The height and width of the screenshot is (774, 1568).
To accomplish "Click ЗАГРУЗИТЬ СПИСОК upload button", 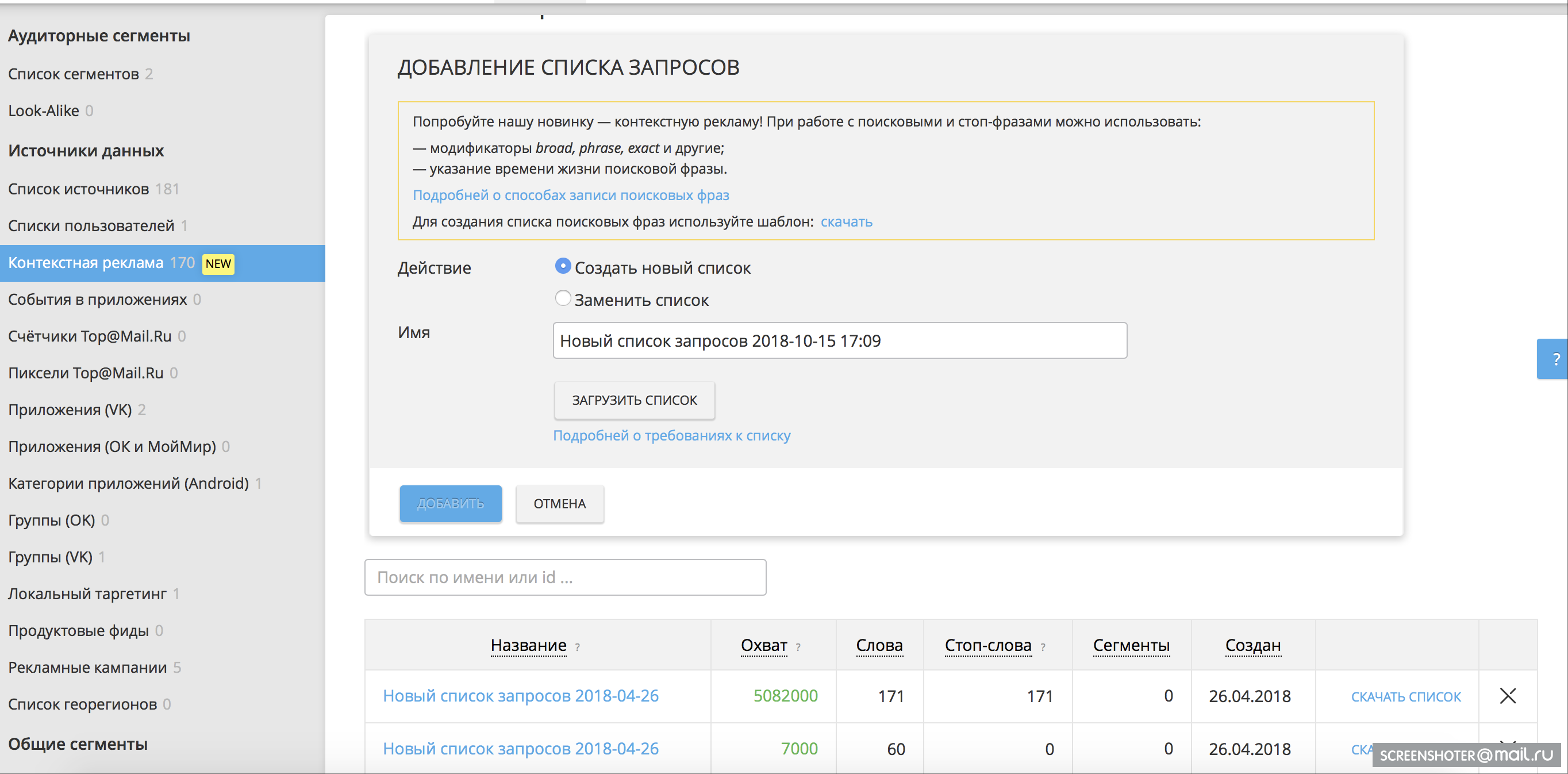I will click(x=634, y=400).
